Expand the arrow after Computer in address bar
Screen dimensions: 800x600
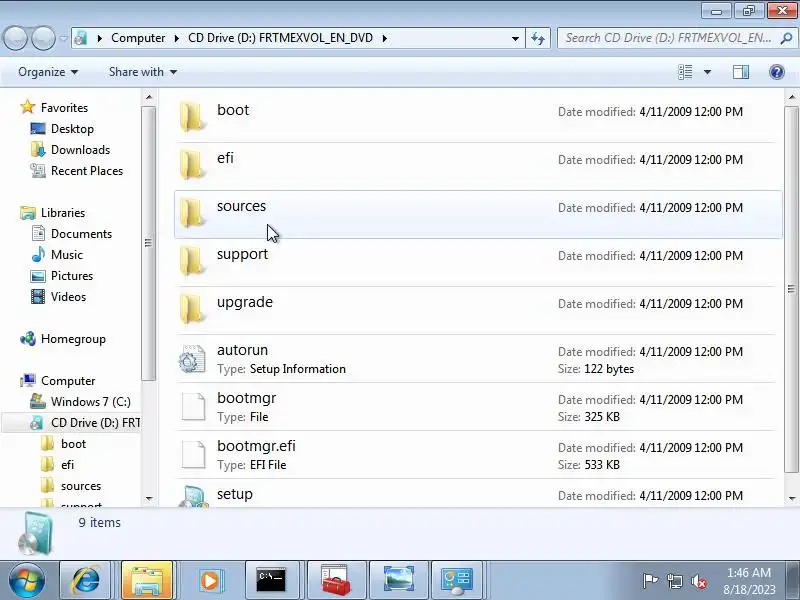tap(177, 38)
